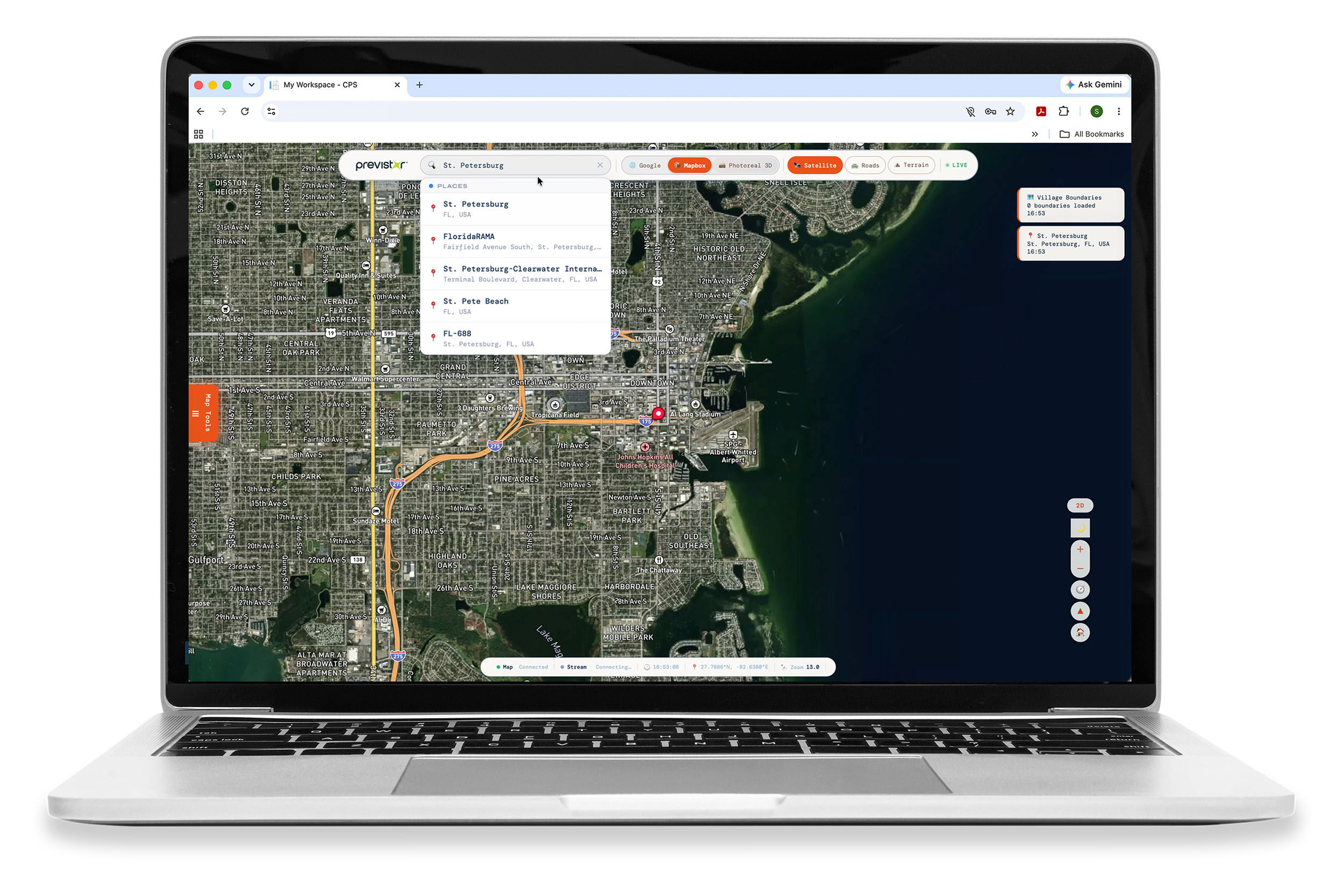1344x896 pixels.
Task: Clear the St. Petersburg search field
Action: pyautogui.click(x=600, y=165)
